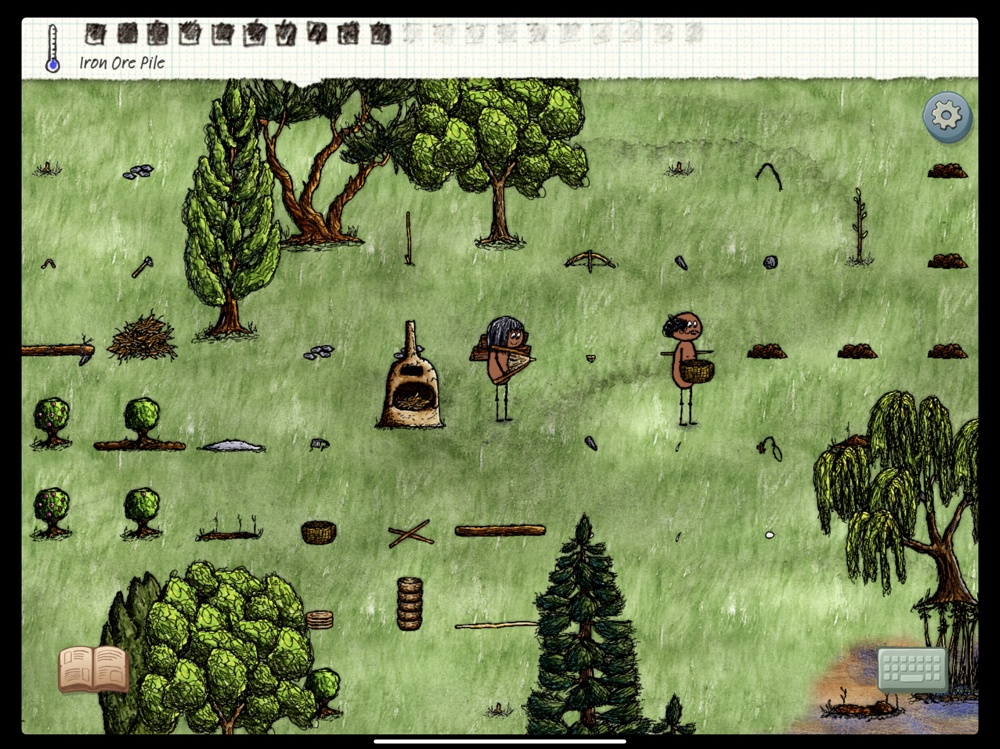The height and width of the screenshot is (749, 1000).
Task: Tap the last faded food pip
Action: point(695,32)
